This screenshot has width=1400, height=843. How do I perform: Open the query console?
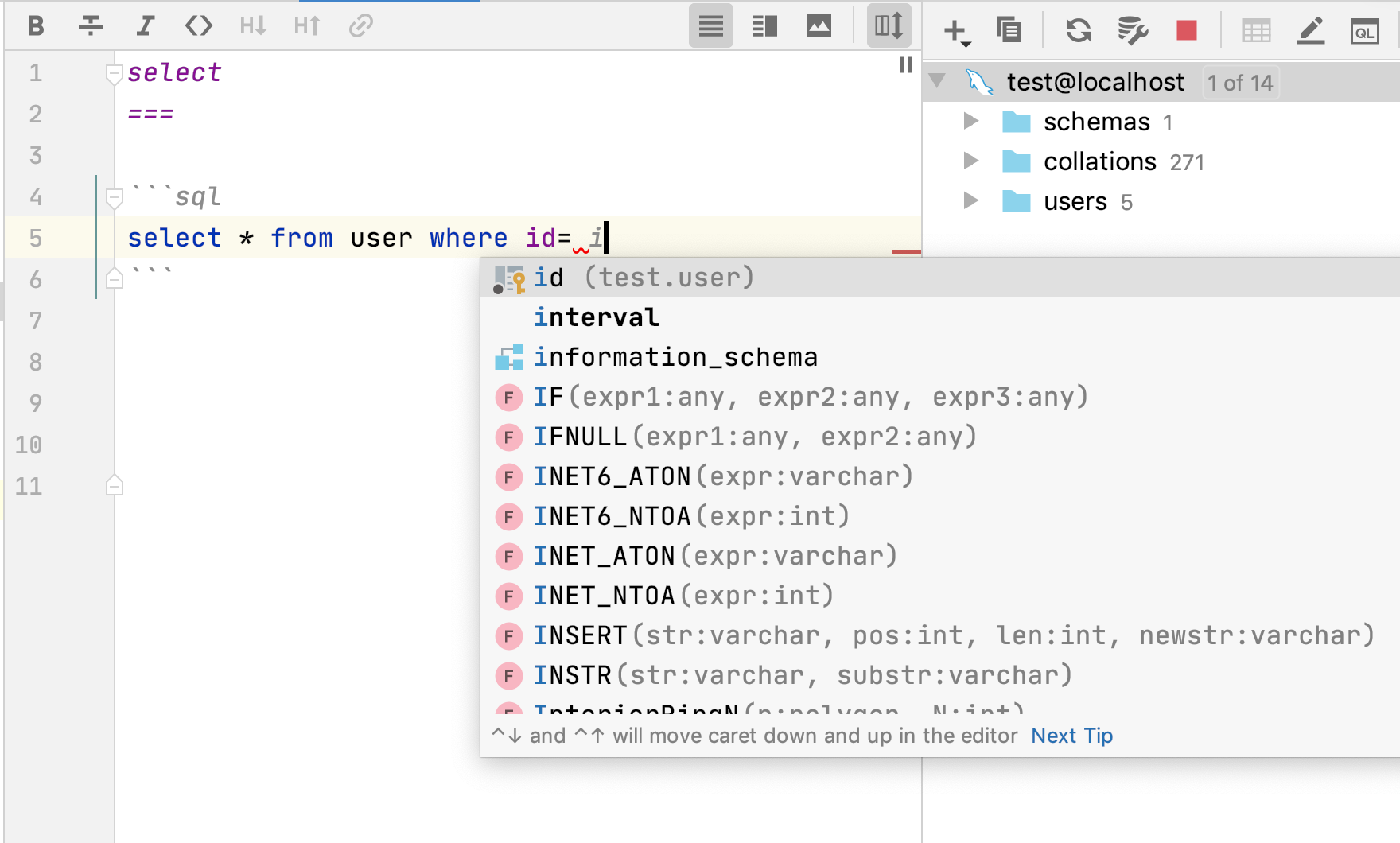pyautogui.click(x=1365, y=31)
